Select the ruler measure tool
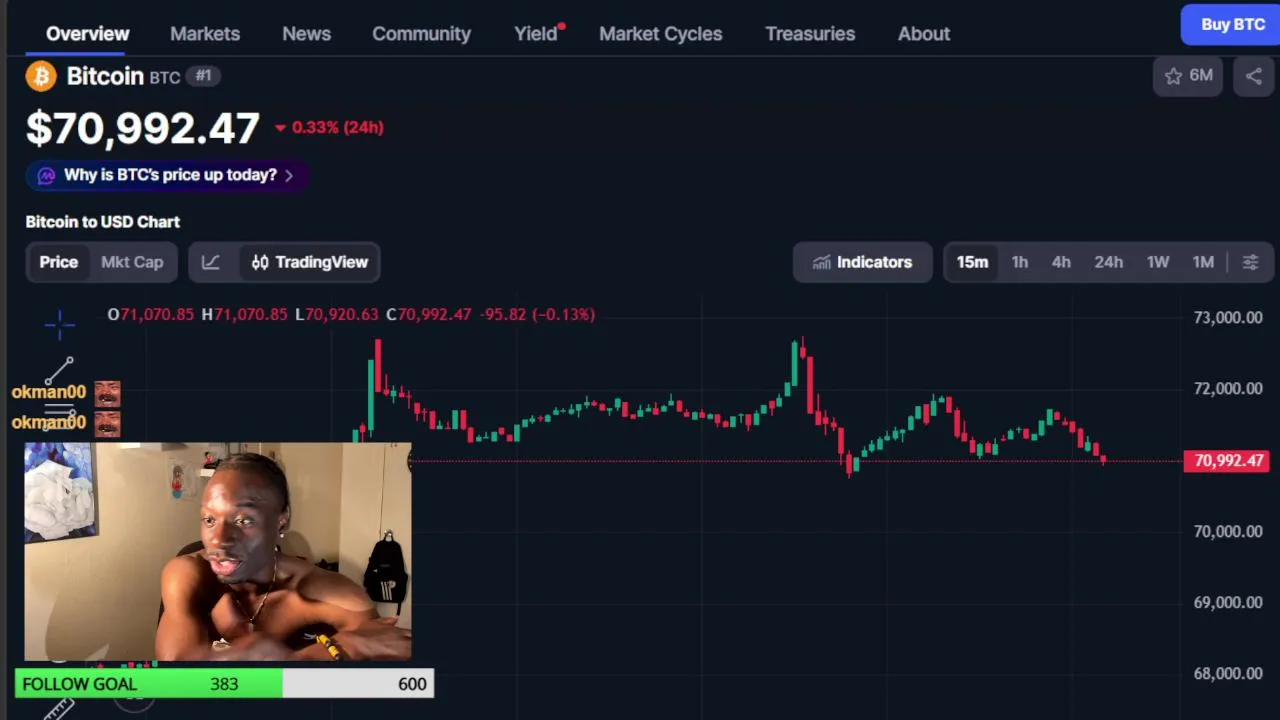Screen dimensions: 1280x720 [x=59, y=707]
